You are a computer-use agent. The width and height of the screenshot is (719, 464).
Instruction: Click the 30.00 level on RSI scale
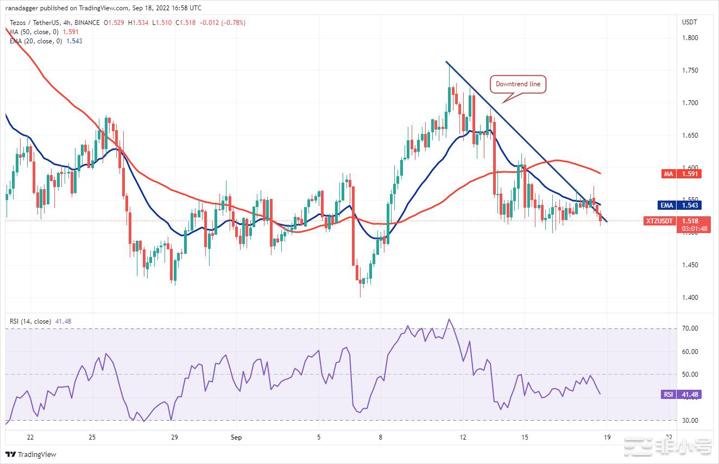[x=688, y=421]
